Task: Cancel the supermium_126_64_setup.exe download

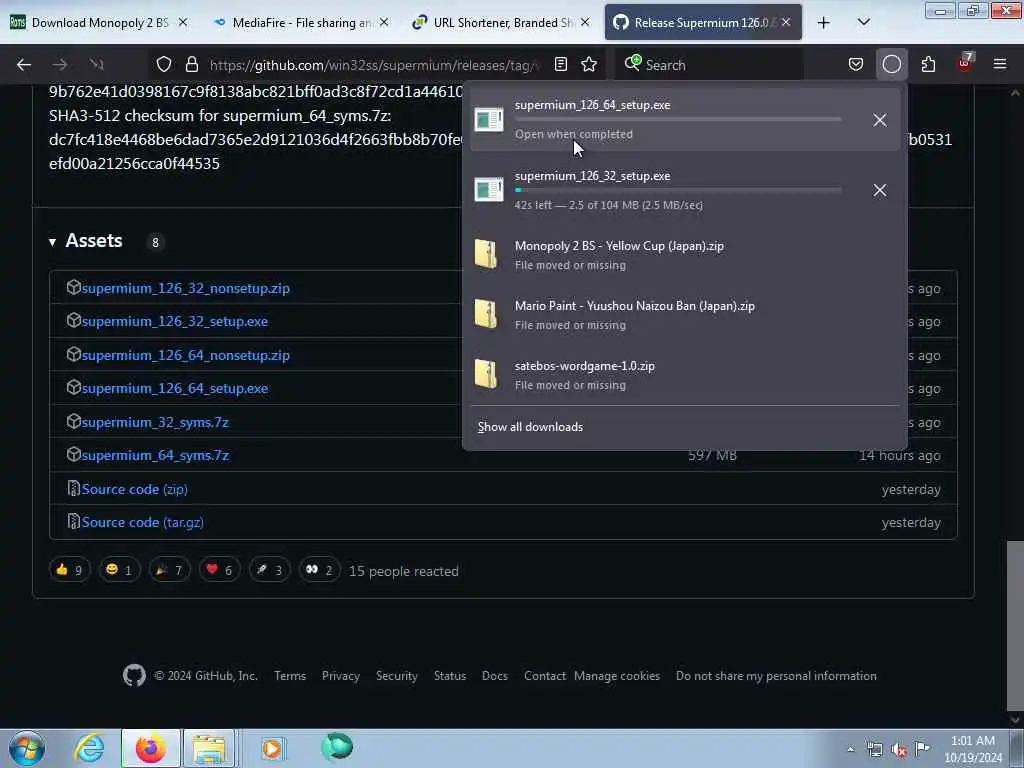Action: pos(880,120)
